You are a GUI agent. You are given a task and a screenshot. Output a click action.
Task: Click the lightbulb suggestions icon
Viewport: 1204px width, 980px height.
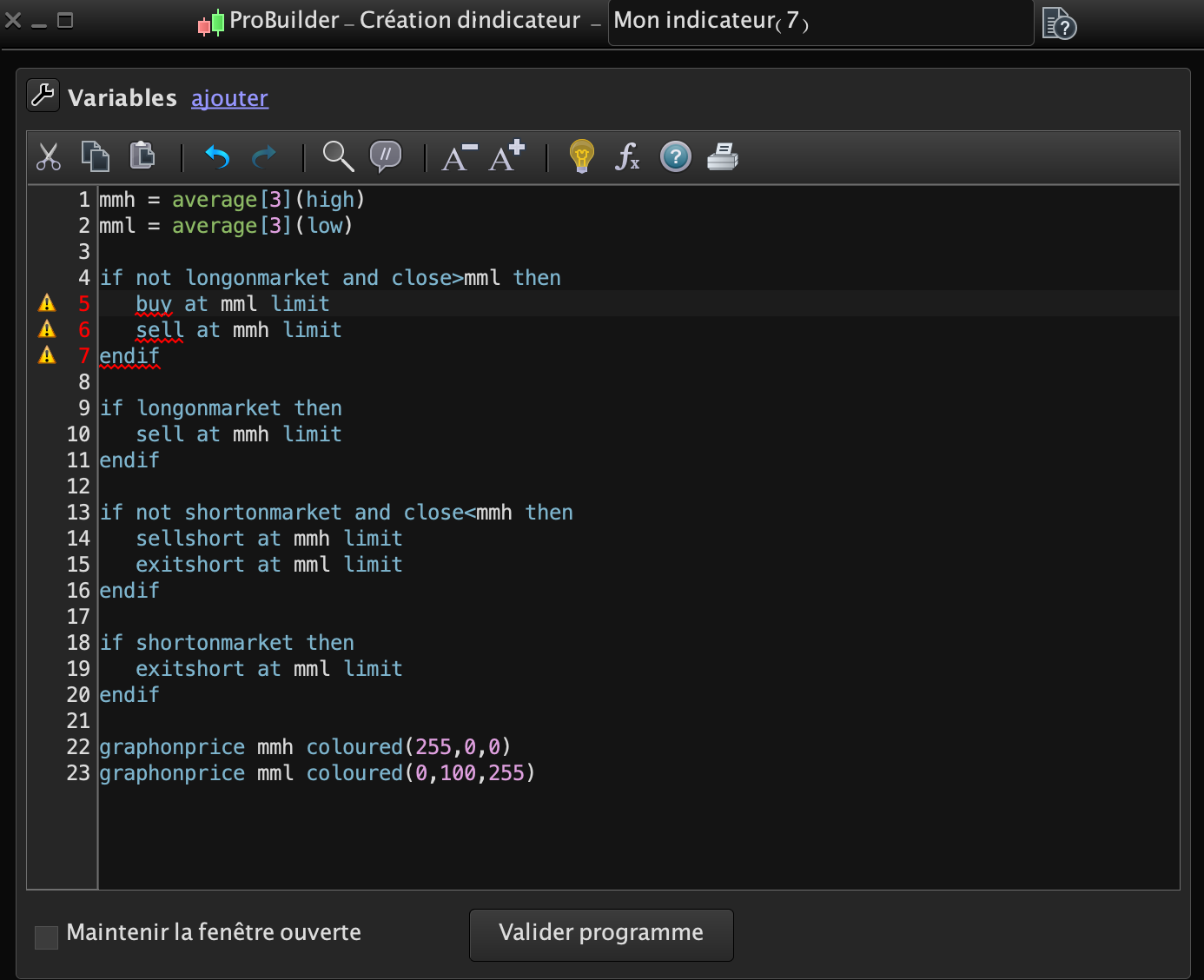(x=581, y=157)
